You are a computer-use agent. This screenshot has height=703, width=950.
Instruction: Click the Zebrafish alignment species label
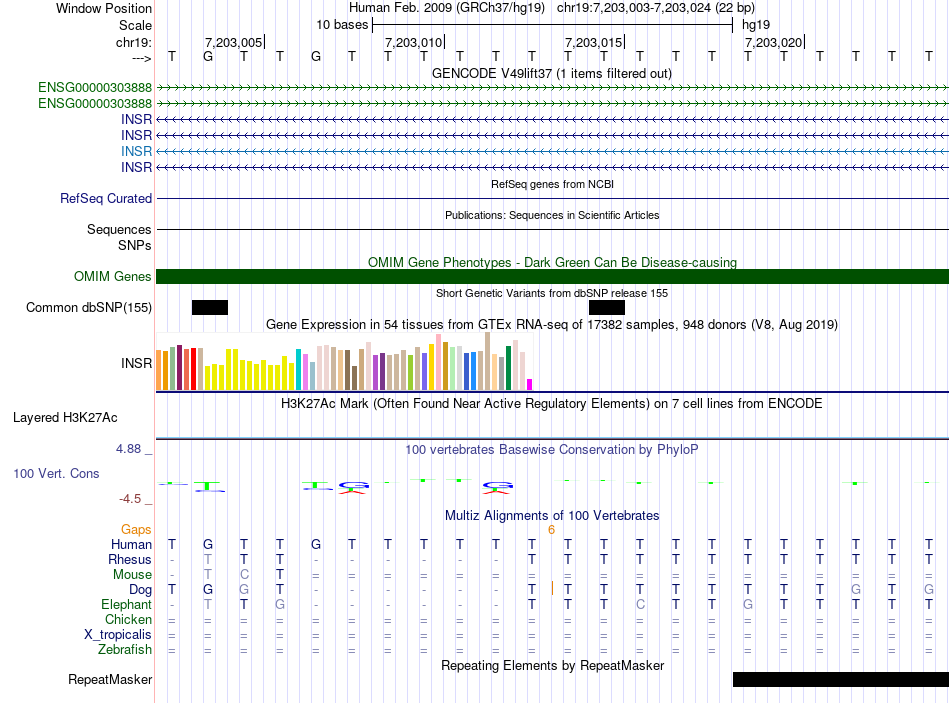click(x=124, y=650)
